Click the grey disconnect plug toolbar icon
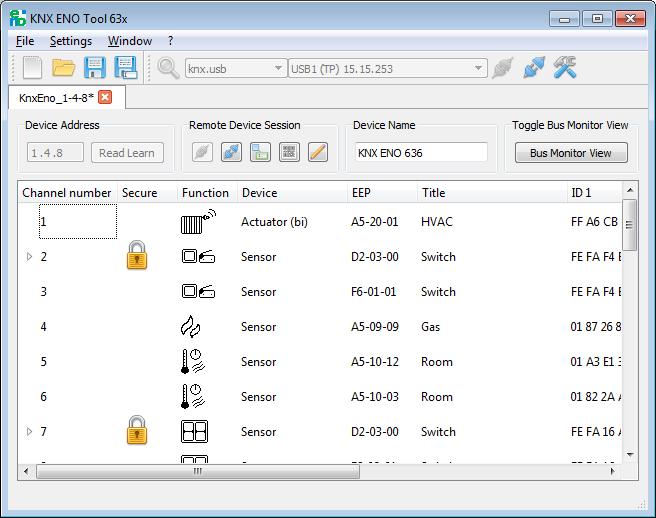Image resolution: width=656 pixels, height=518 pixels. click(x=502, y=68)
